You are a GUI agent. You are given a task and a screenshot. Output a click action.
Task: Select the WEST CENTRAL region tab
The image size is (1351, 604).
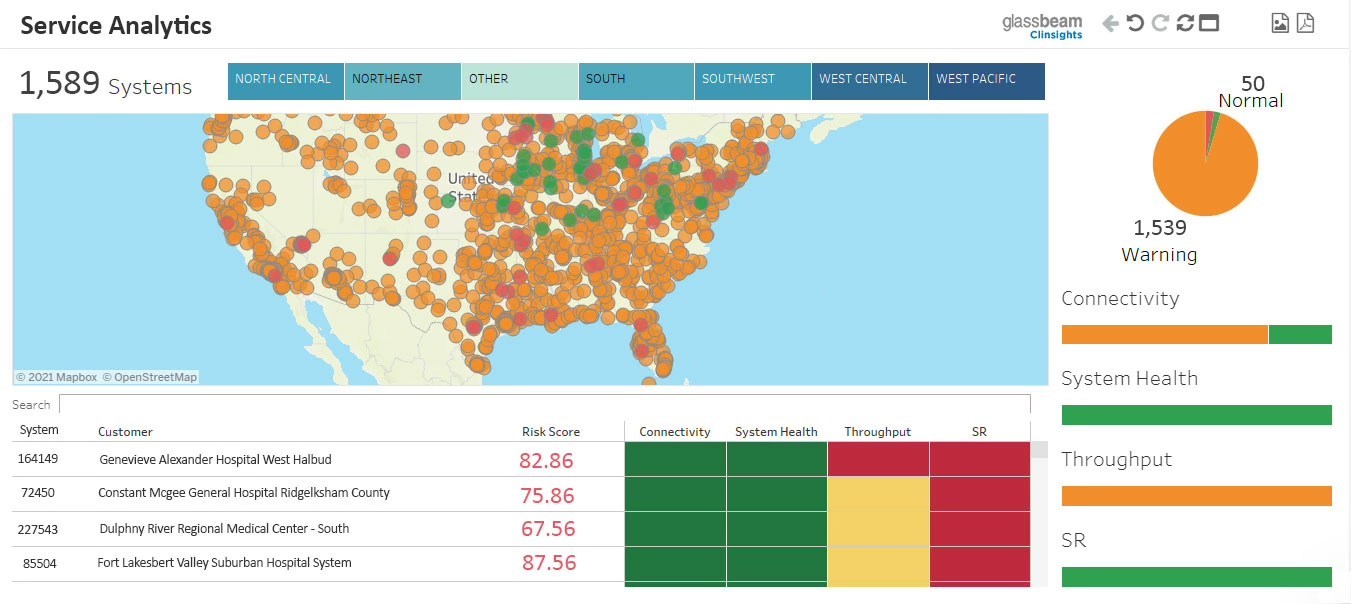point(870,82)
